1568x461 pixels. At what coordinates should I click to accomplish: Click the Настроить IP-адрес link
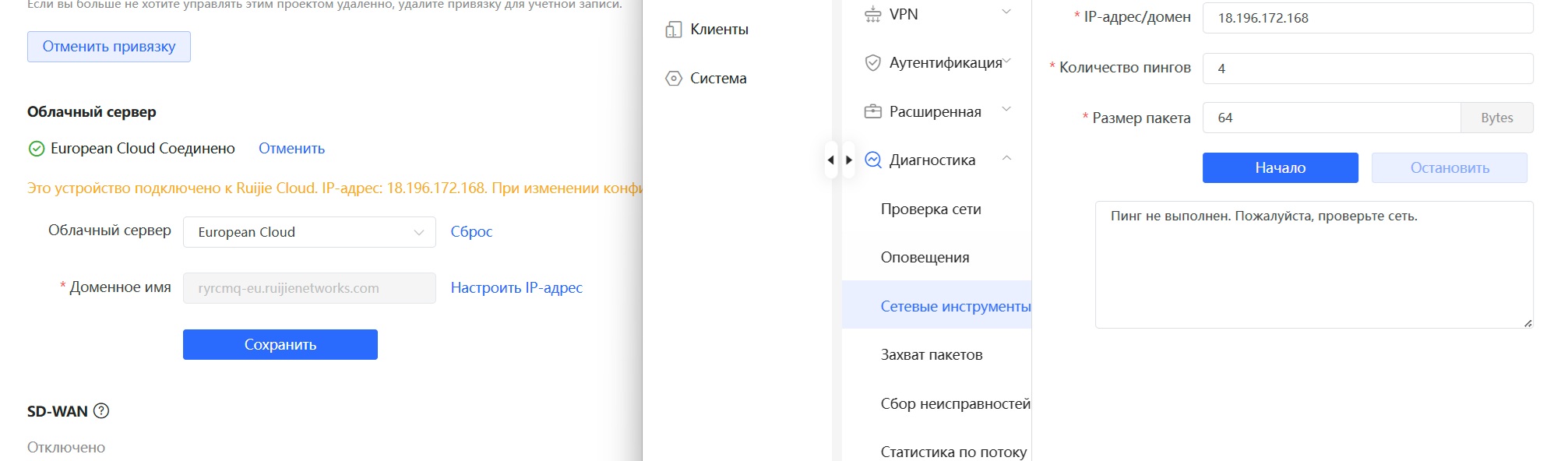click(516, 288)
